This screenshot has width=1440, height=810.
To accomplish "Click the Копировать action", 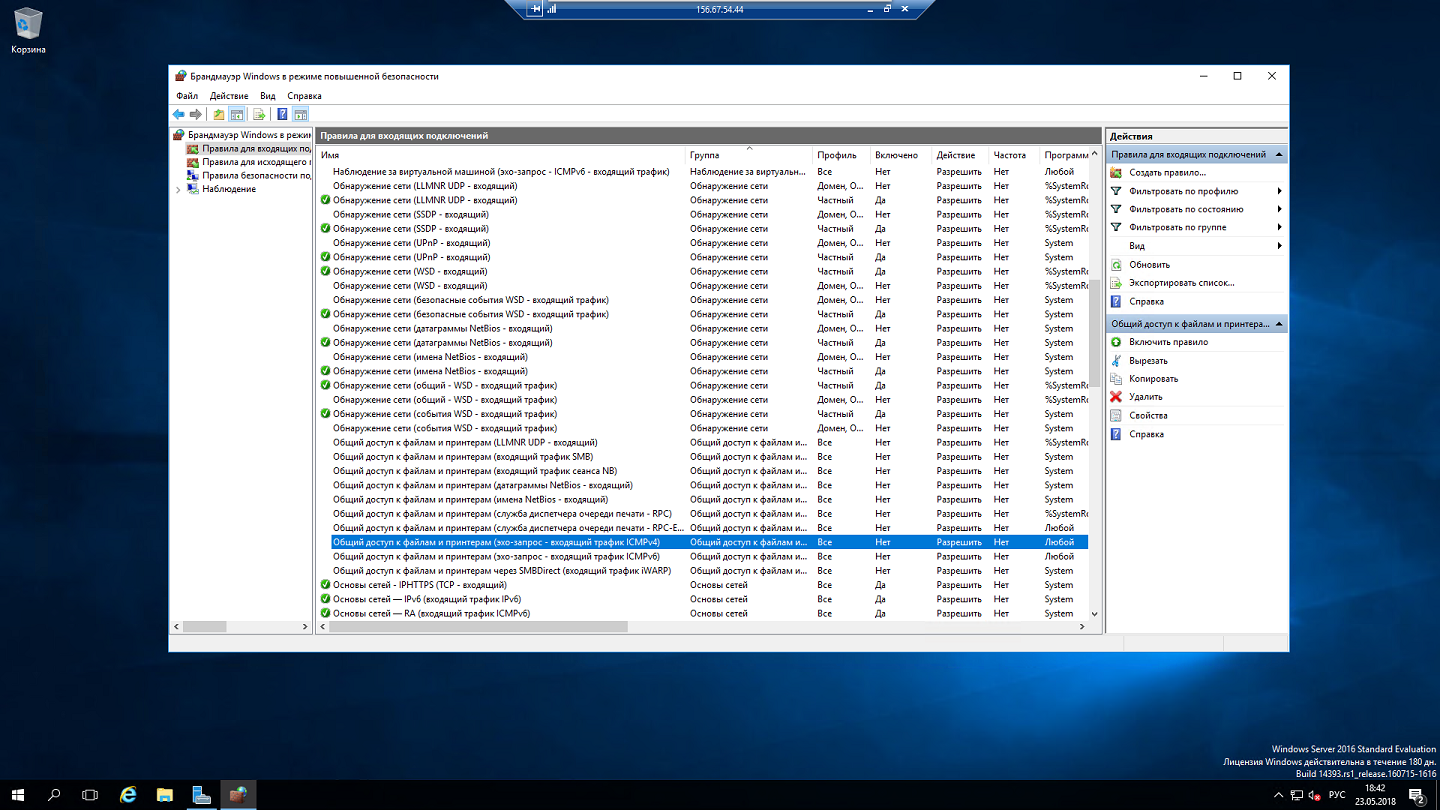I will (x=1153, y=379).
